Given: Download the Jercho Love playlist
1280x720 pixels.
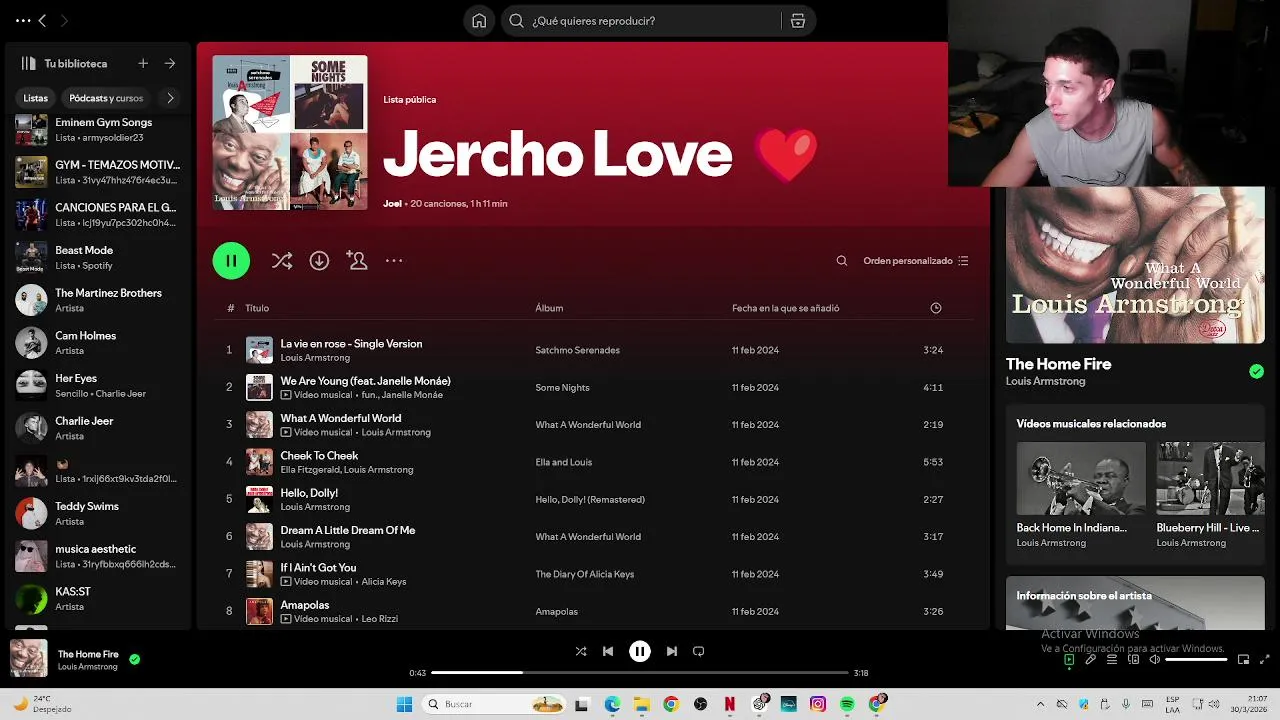Looking at the screenshot, I should click(319, 261).
